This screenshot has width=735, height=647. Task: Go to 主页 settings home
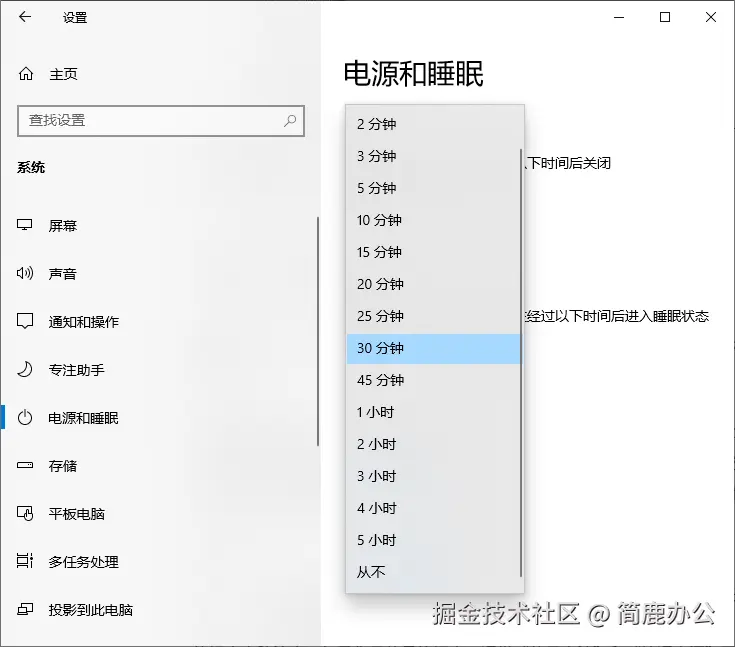(x=159, y=74)
